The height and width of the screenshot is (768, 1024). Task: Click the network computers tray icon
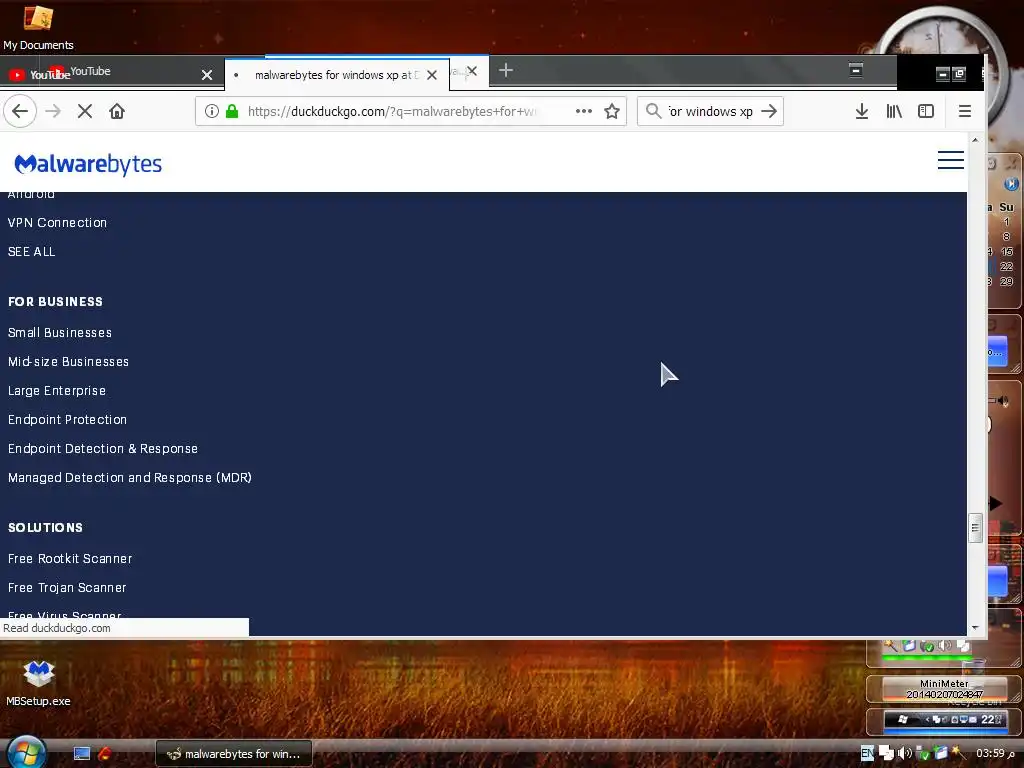pos(886,753)
